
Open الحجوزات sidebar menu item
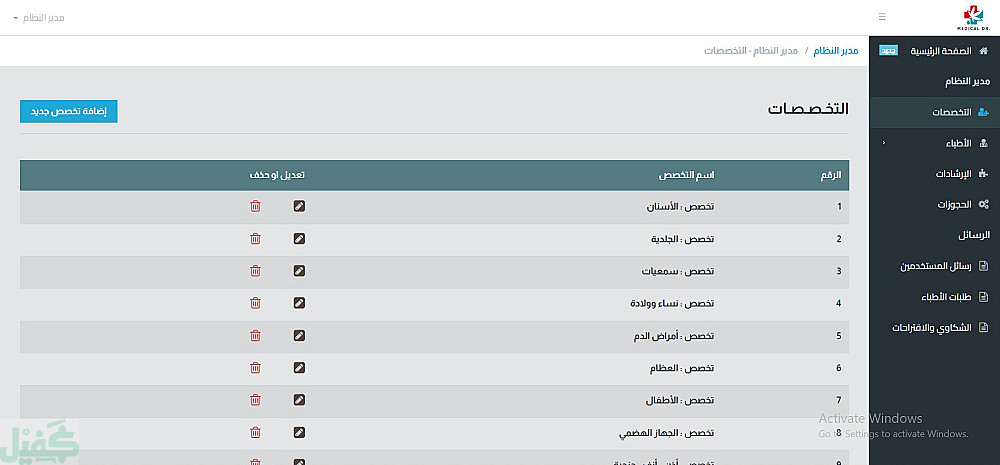coord(934,205)
